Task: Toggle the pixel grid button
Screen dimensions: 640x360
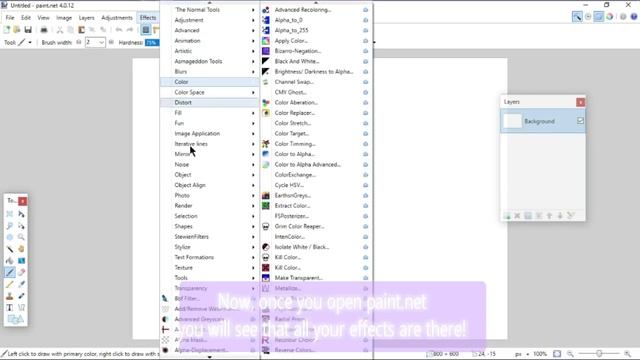Action: coord(146,30)
